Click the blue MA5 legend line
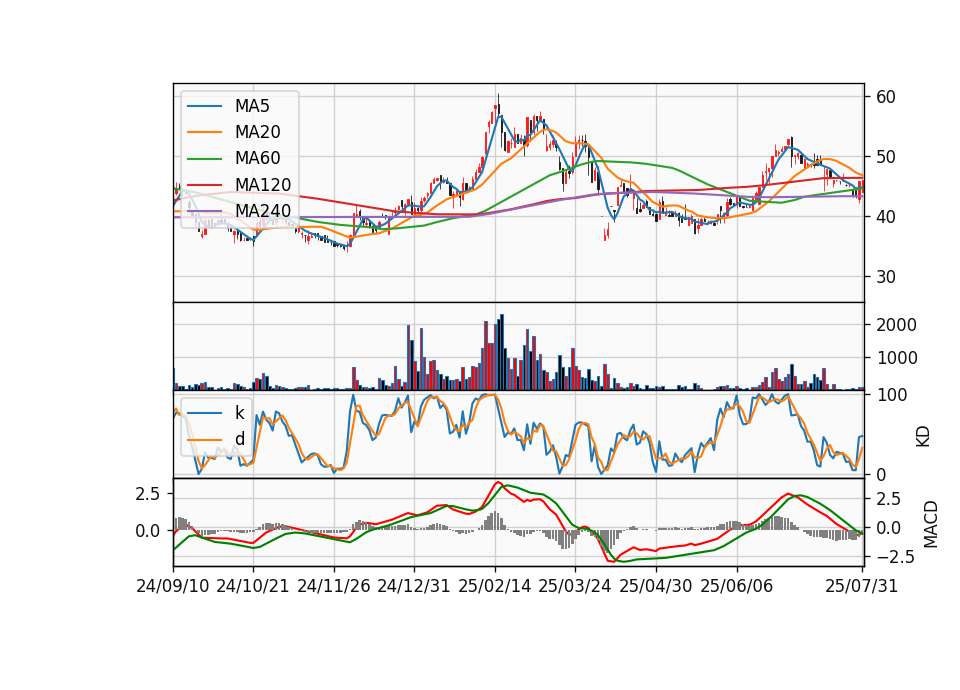Screen dimensions: 960x690 204,107
